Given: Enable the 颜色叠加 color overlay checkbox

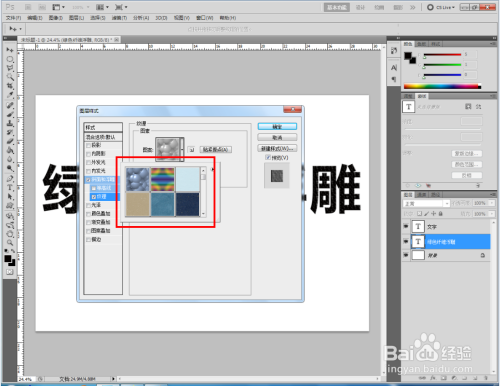Looking at the screenshot, I should coord(88,214).
